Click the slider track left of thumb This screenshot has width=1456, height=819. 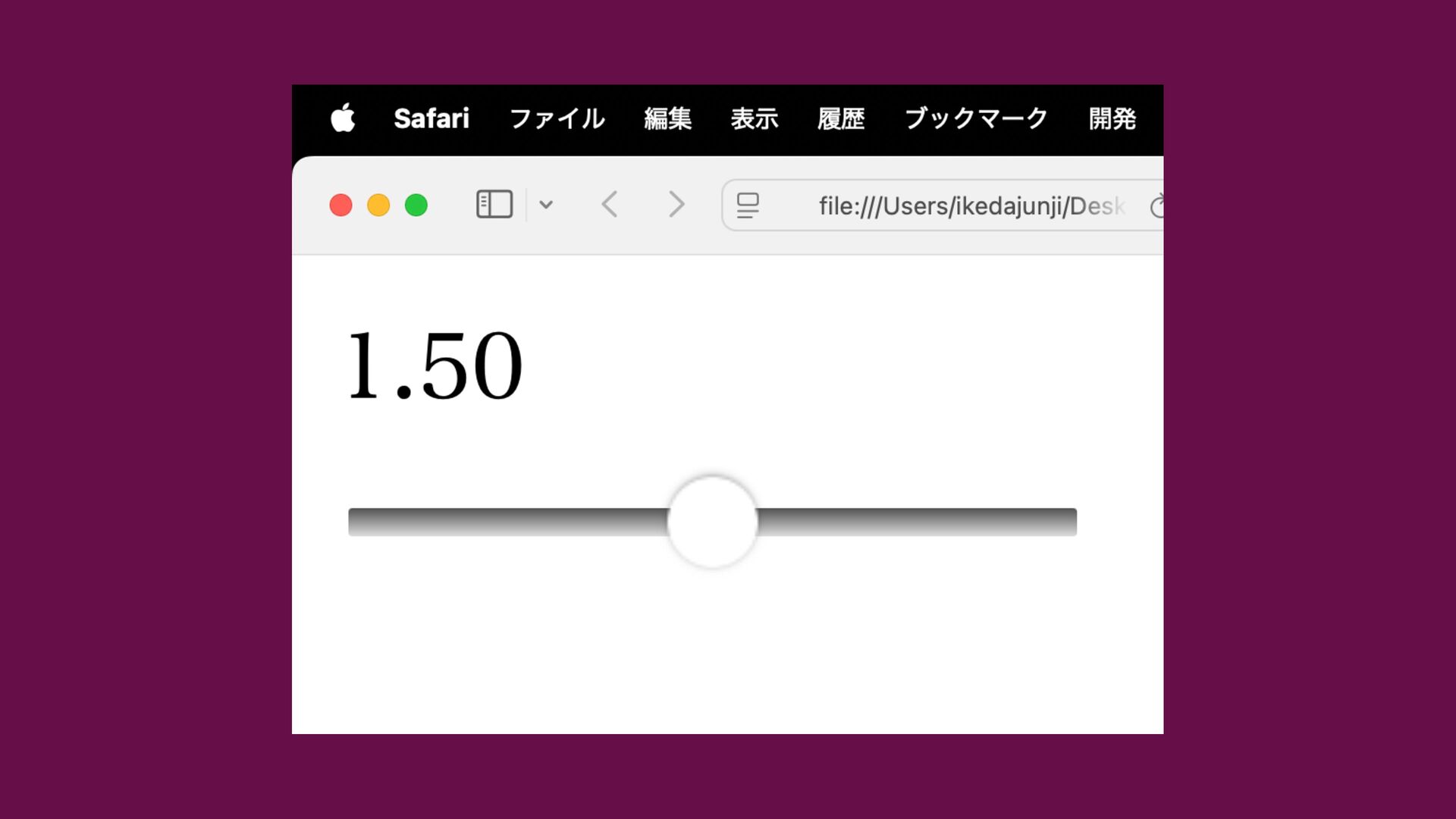click(508, 522)
